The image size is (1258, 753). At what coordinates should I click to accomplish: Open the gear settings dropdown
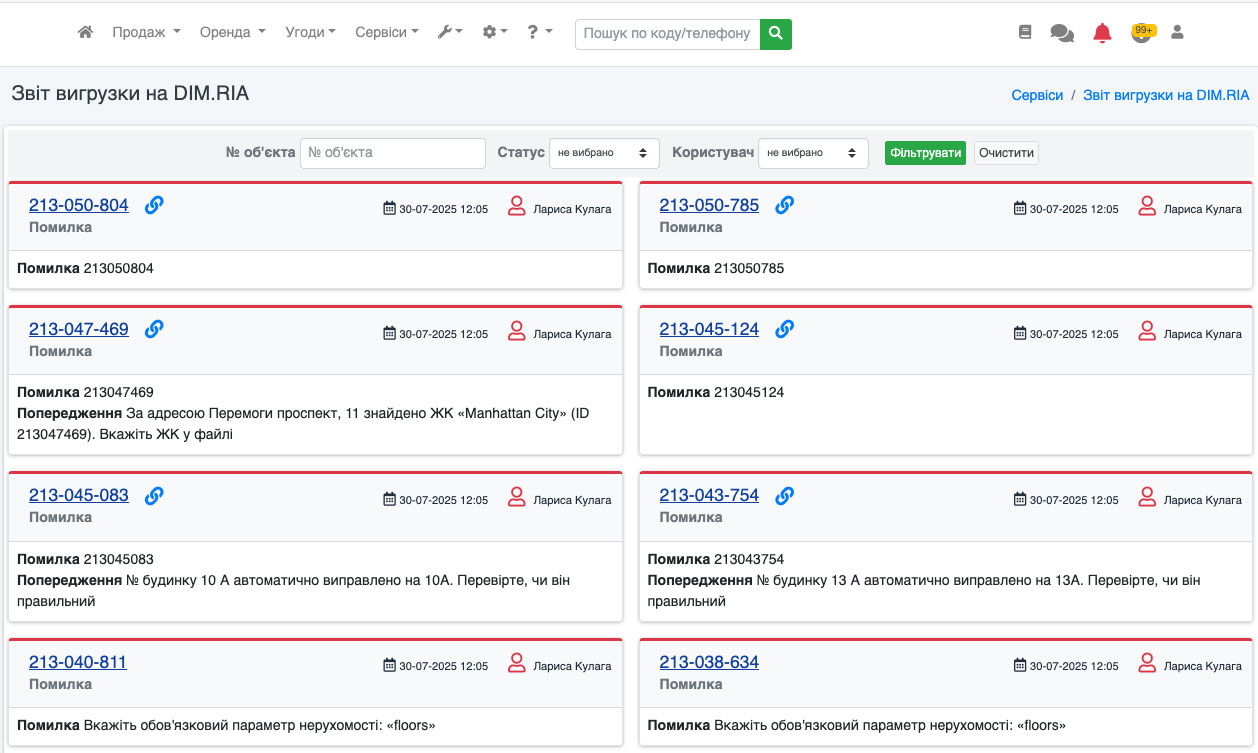pyautogui.click(x=495, y=32)
